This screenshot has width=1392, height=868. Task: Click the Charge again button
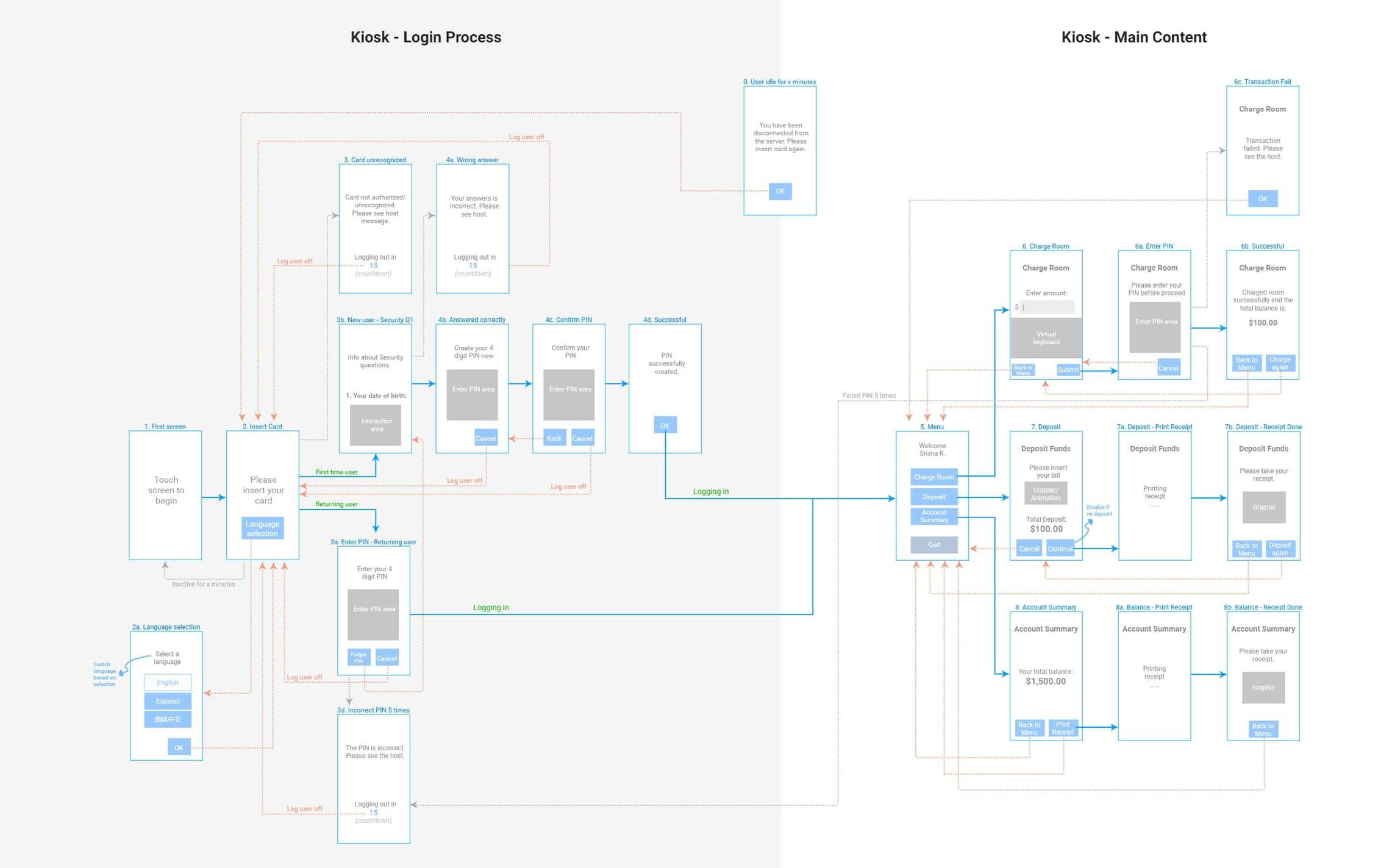click(x=1280, y=363)
